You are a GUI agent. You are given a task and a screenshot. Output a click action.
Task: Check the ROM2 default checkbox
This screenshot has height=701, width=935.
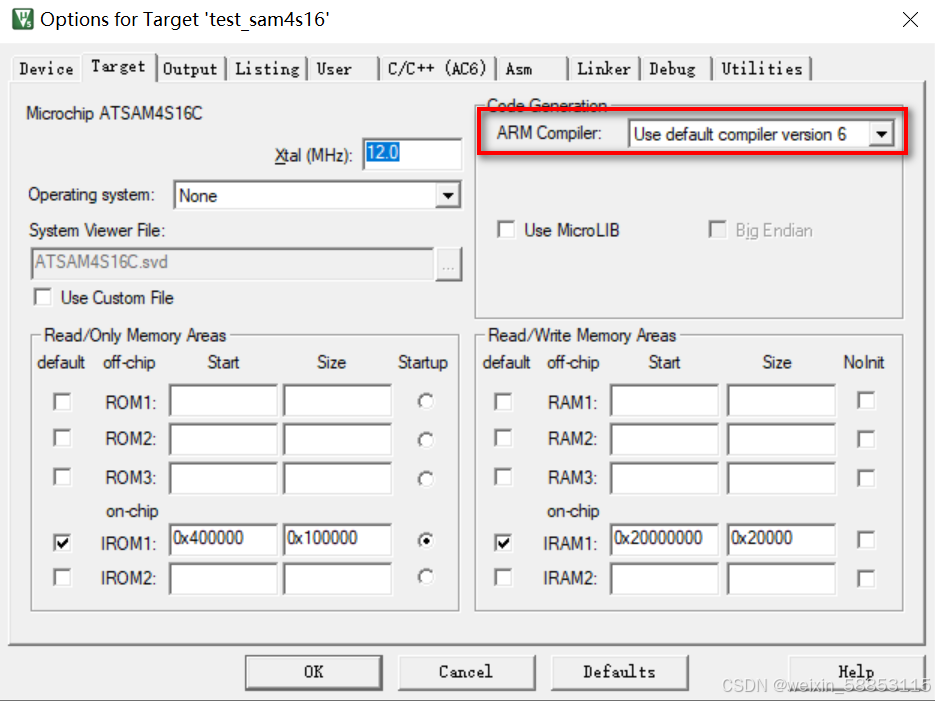(62, 439)
